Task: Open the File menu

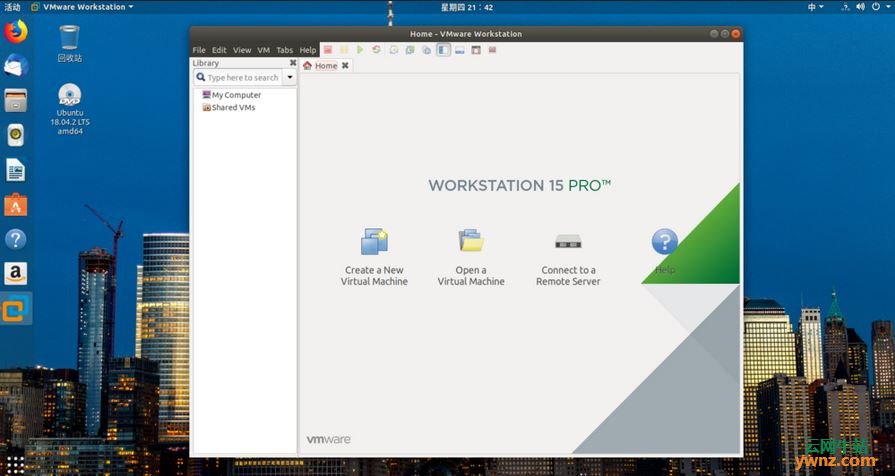Action: point(199,50)
